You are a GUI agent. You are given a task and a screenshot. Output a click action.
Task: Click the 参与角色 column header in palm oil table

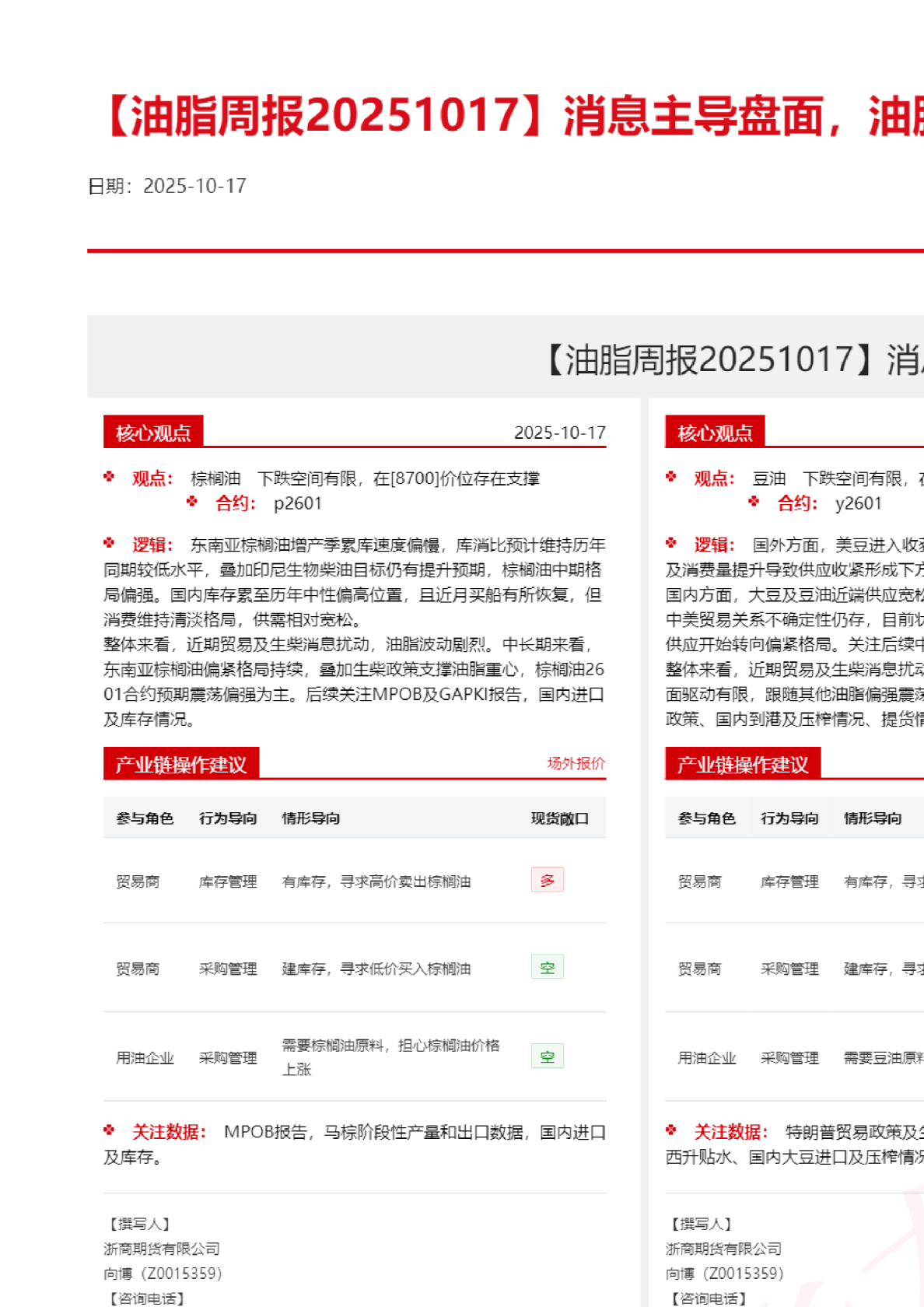[x=145, y=818]
